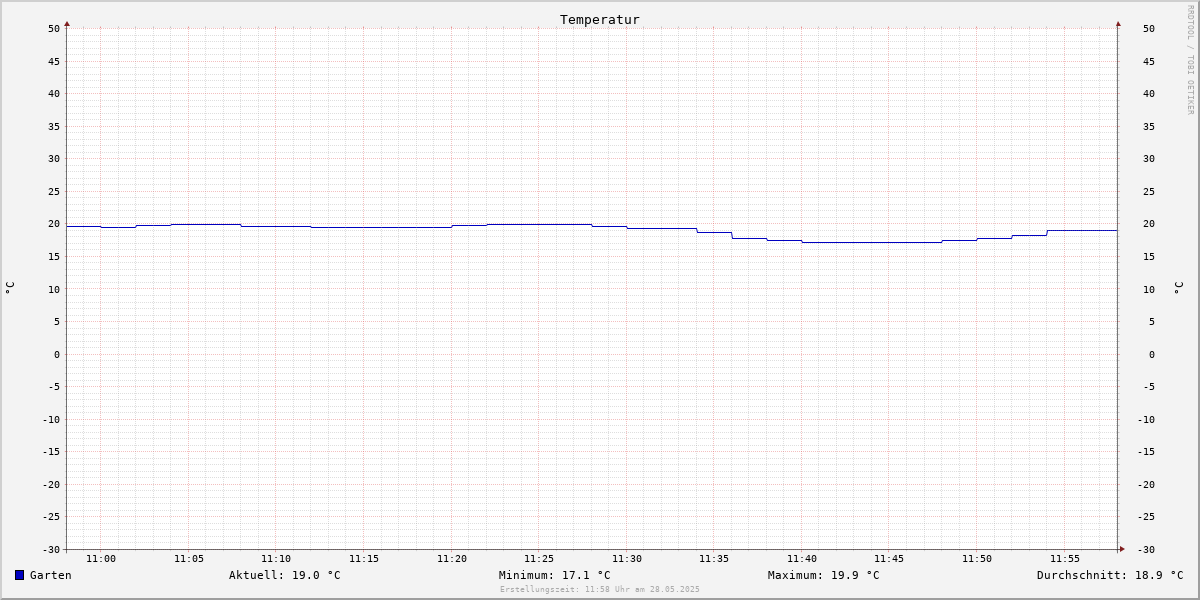Click the 11:05 time axis label
The height and width of the screenshot is (600, 1200).
pyautogui.click(x=189, y=559)
